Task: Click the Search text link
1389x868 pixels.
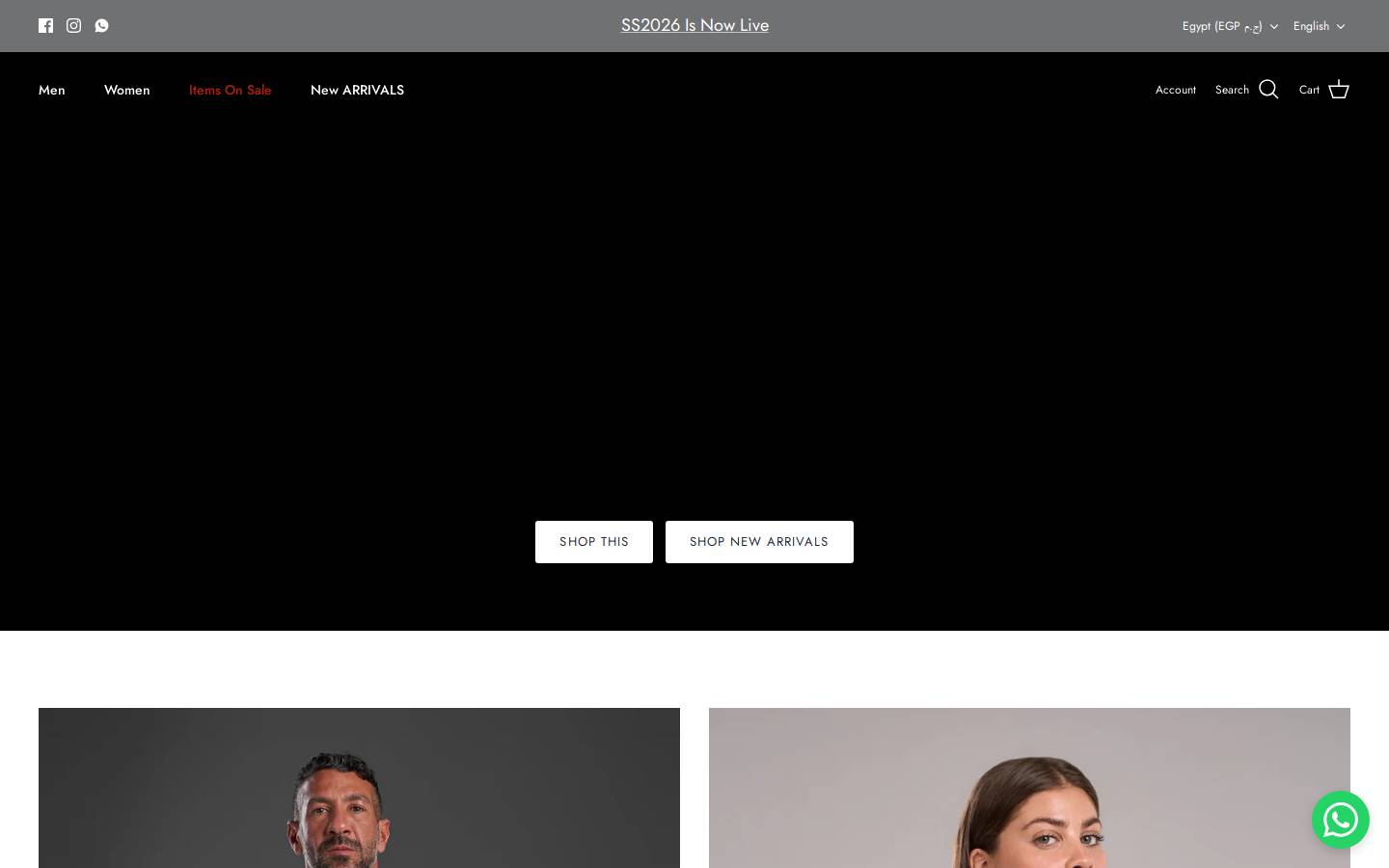Action: [1232, 90]
